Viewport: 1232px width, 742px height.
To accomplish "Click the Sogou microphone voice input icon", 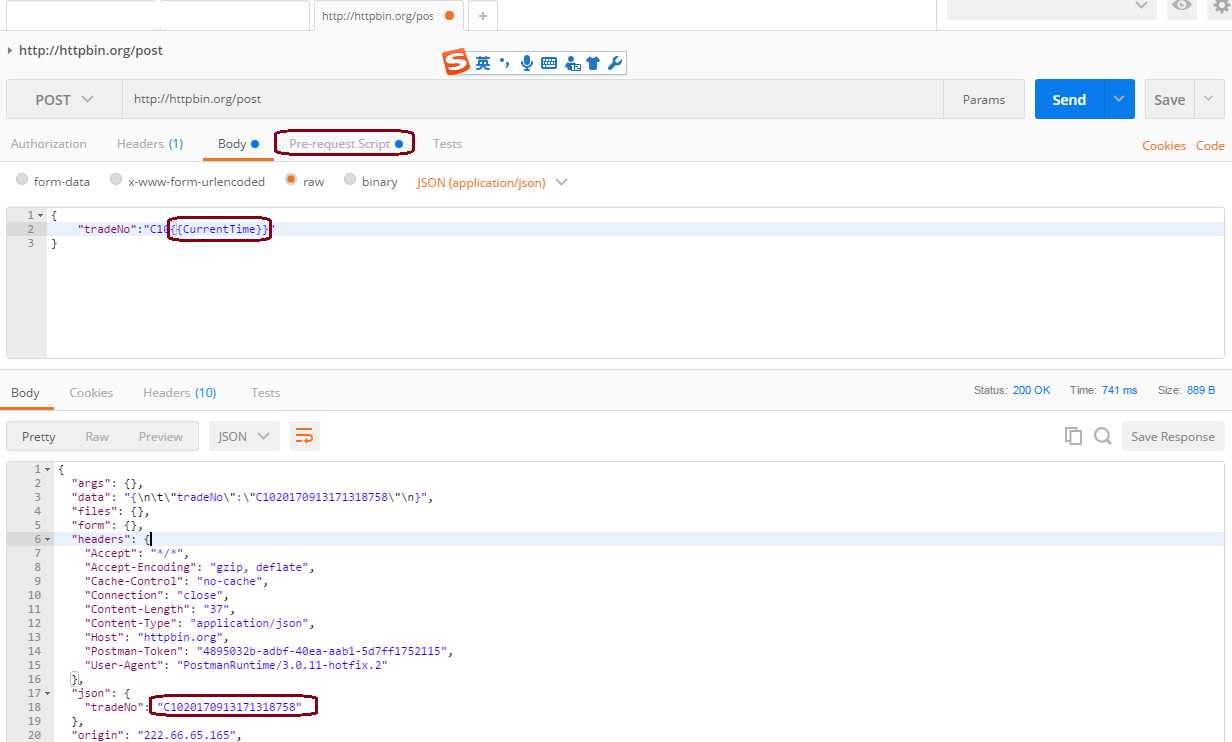I will [x=527, y=63].
